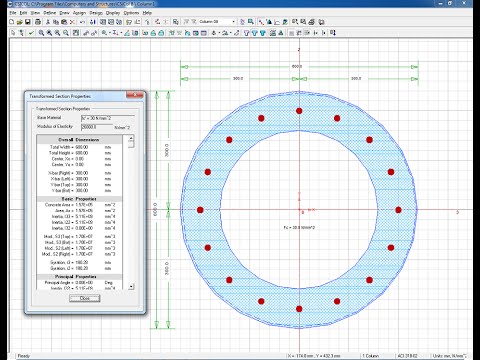Click the Cut scissors icon
480x360 pixels.
pyautogui.click(x=48, y=22)
